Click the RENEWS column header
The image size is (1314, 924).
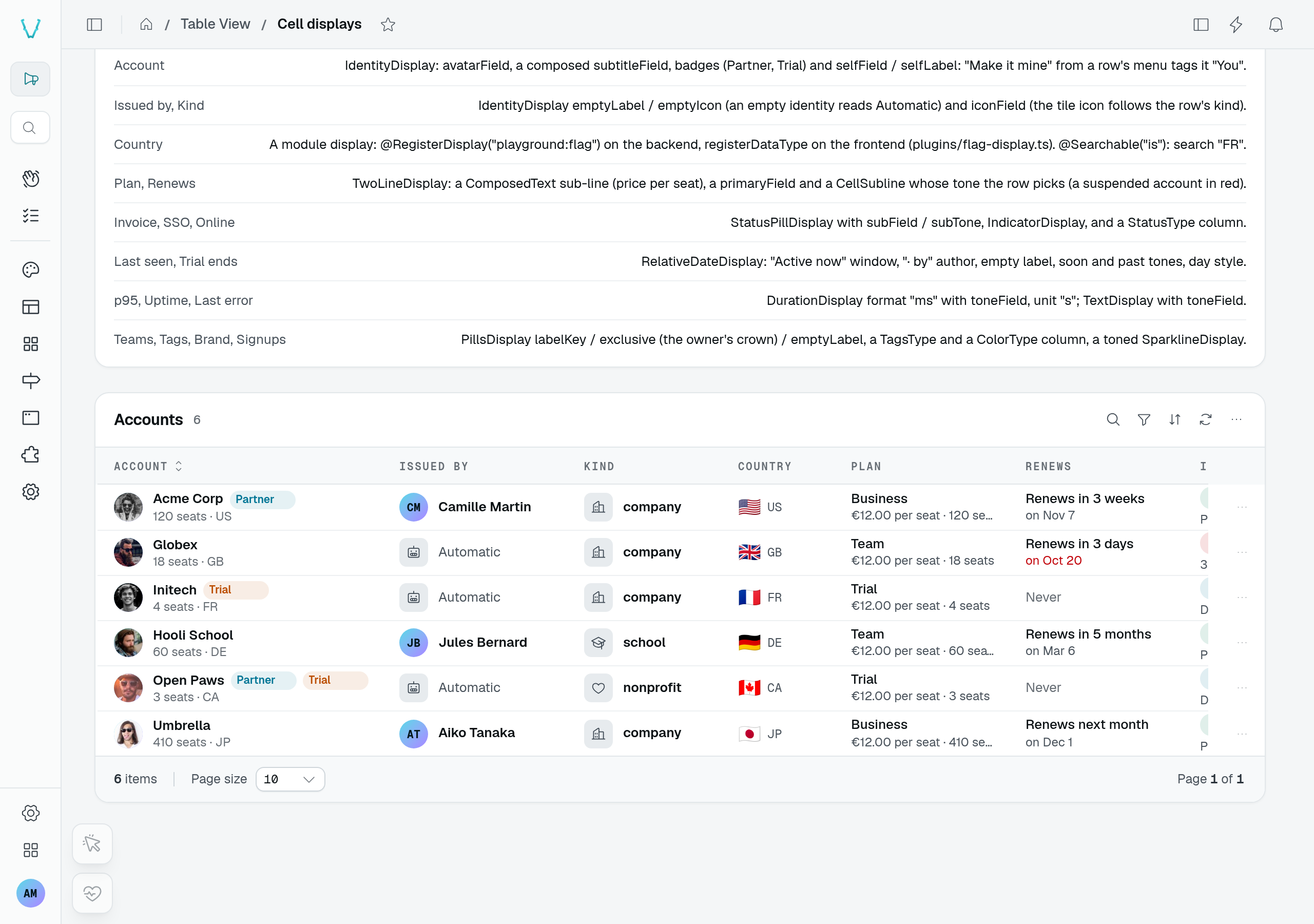1048,466
